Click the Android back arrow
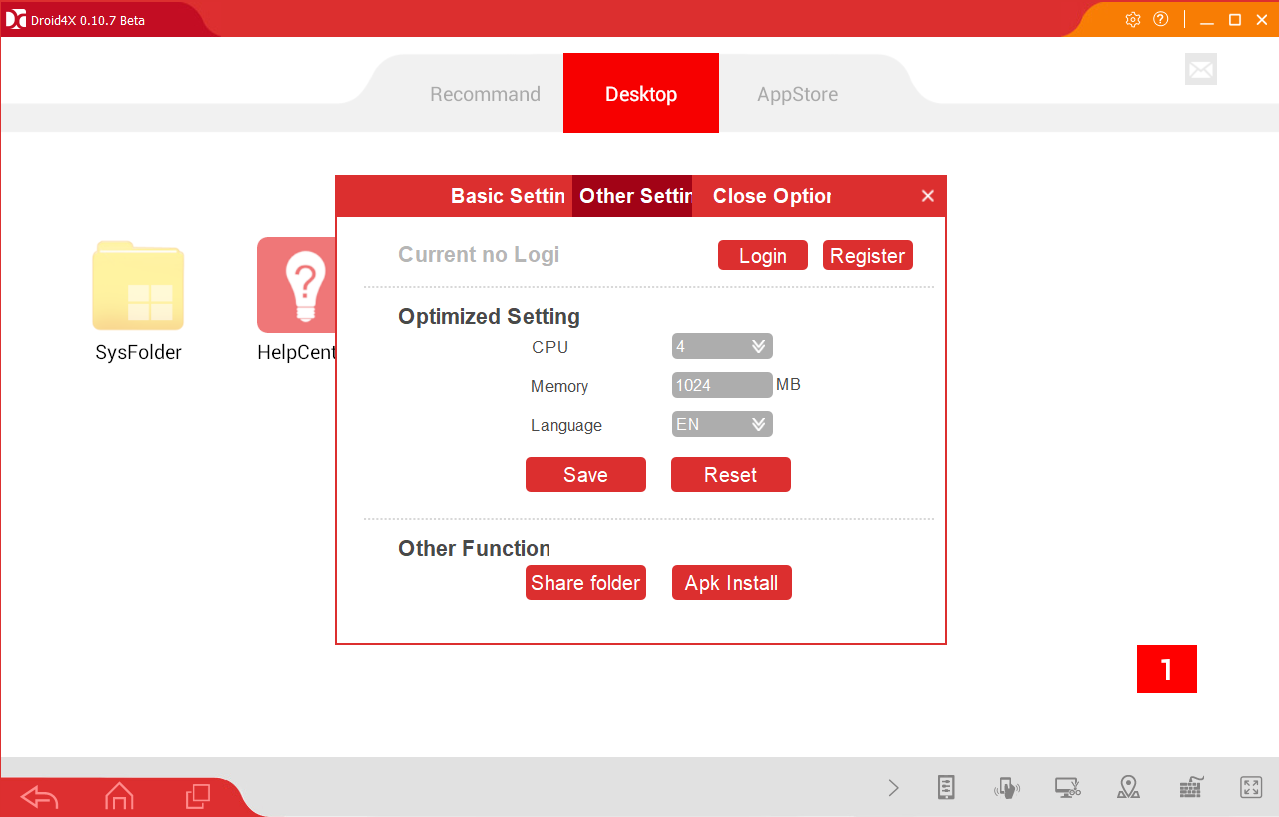This screenshot has width=1279, height=817. [x=40, y=797]
